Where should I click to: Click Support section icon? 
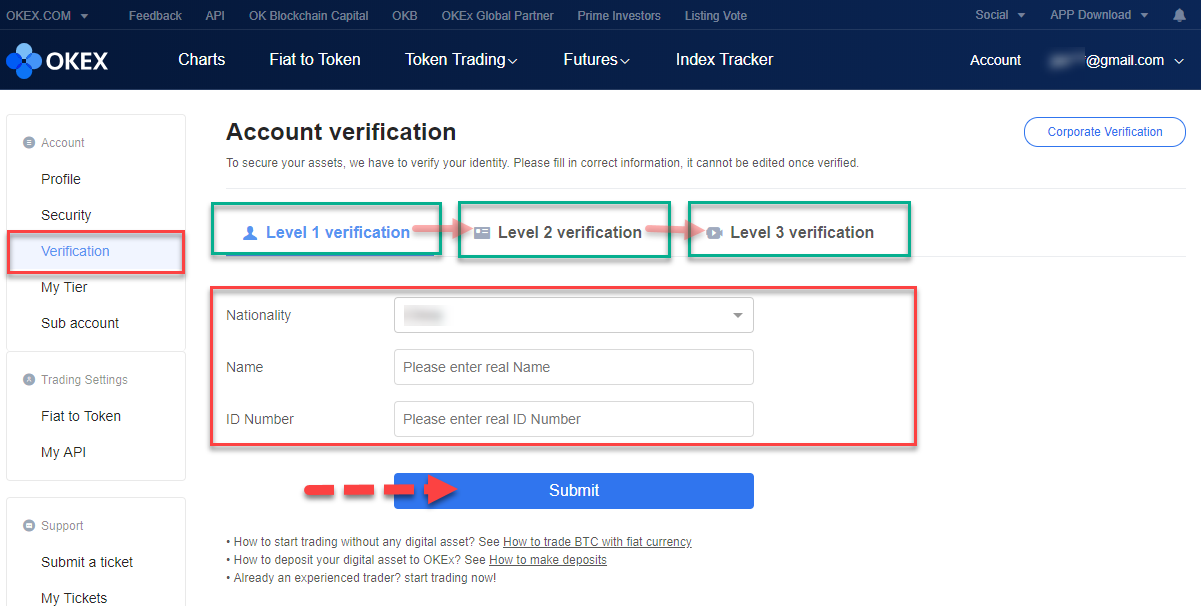[29, 526]
